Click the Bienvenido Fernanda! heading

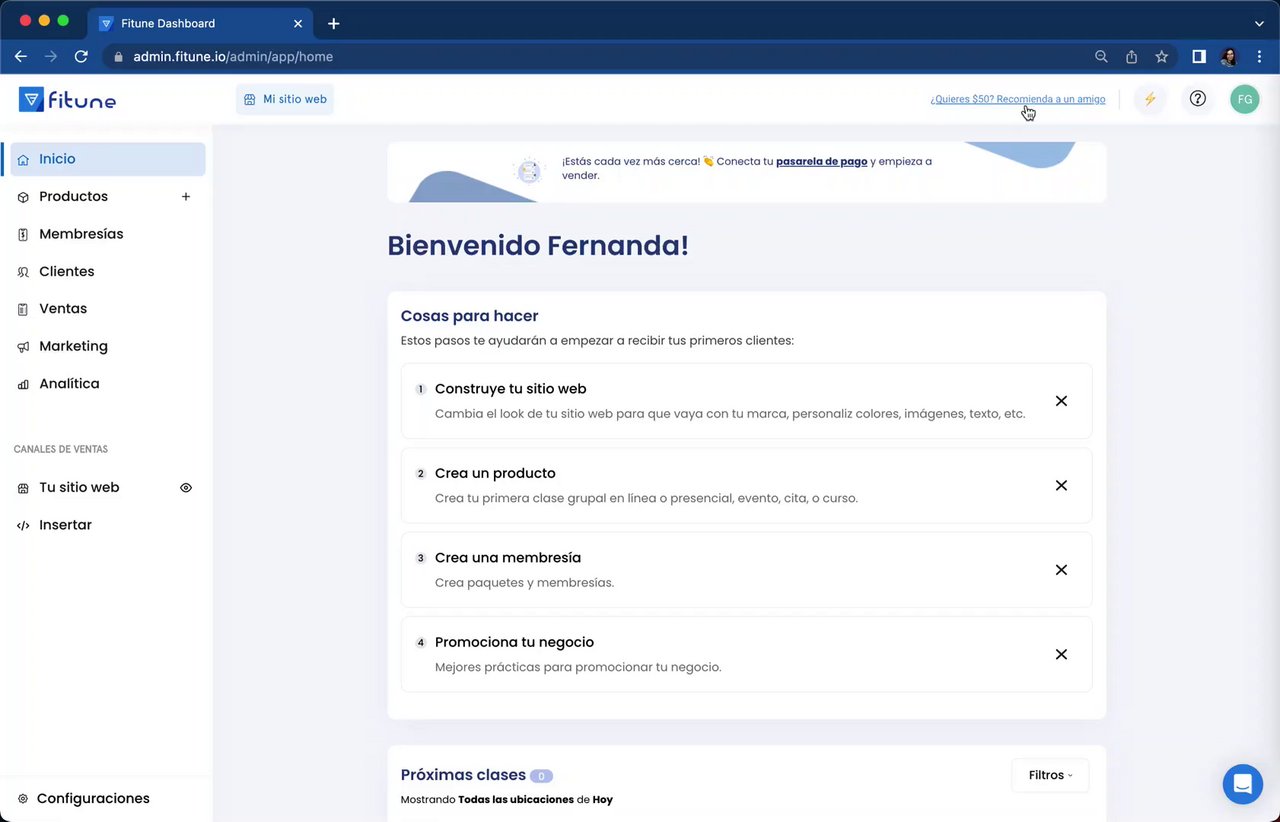pyautogui.click(x=538, y=246)
